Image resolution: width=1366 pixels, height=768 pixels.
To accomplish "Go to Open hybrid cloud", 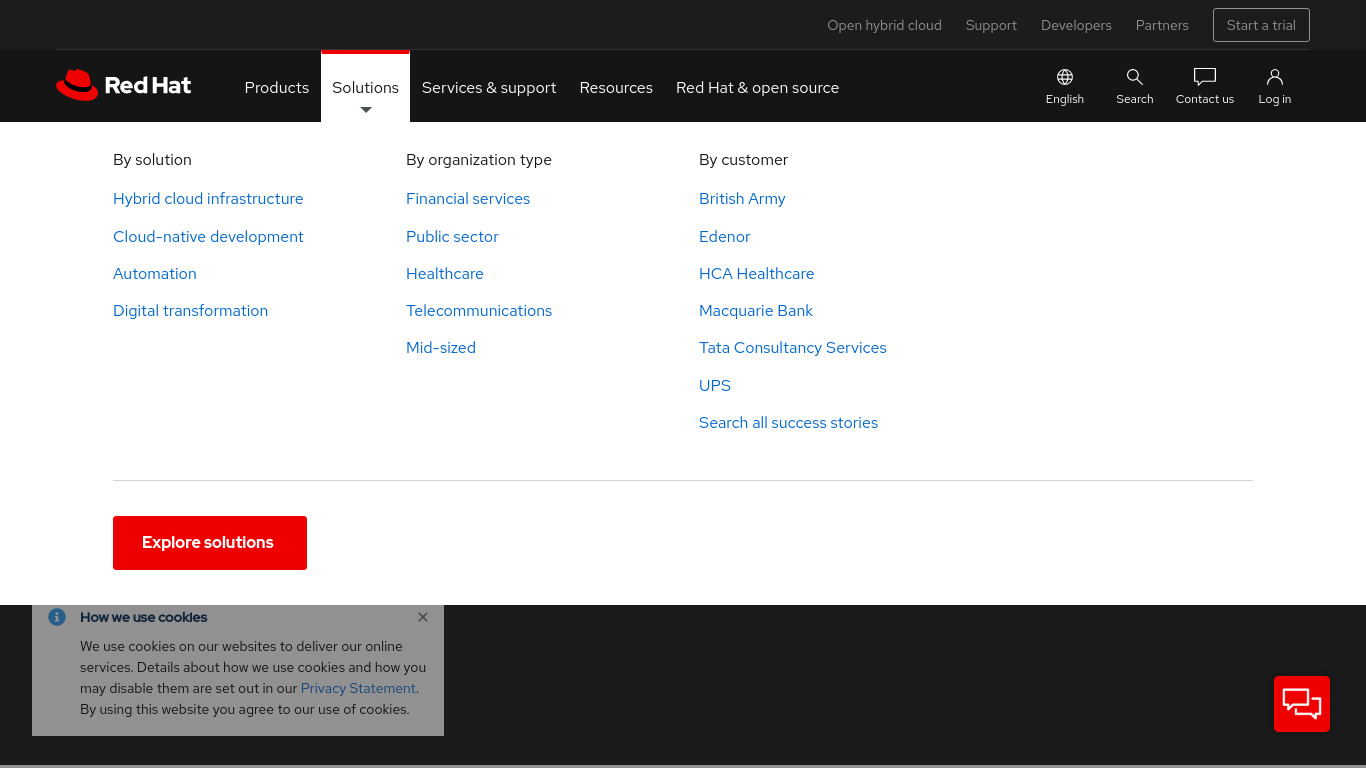I will click(x=884, y=25).
